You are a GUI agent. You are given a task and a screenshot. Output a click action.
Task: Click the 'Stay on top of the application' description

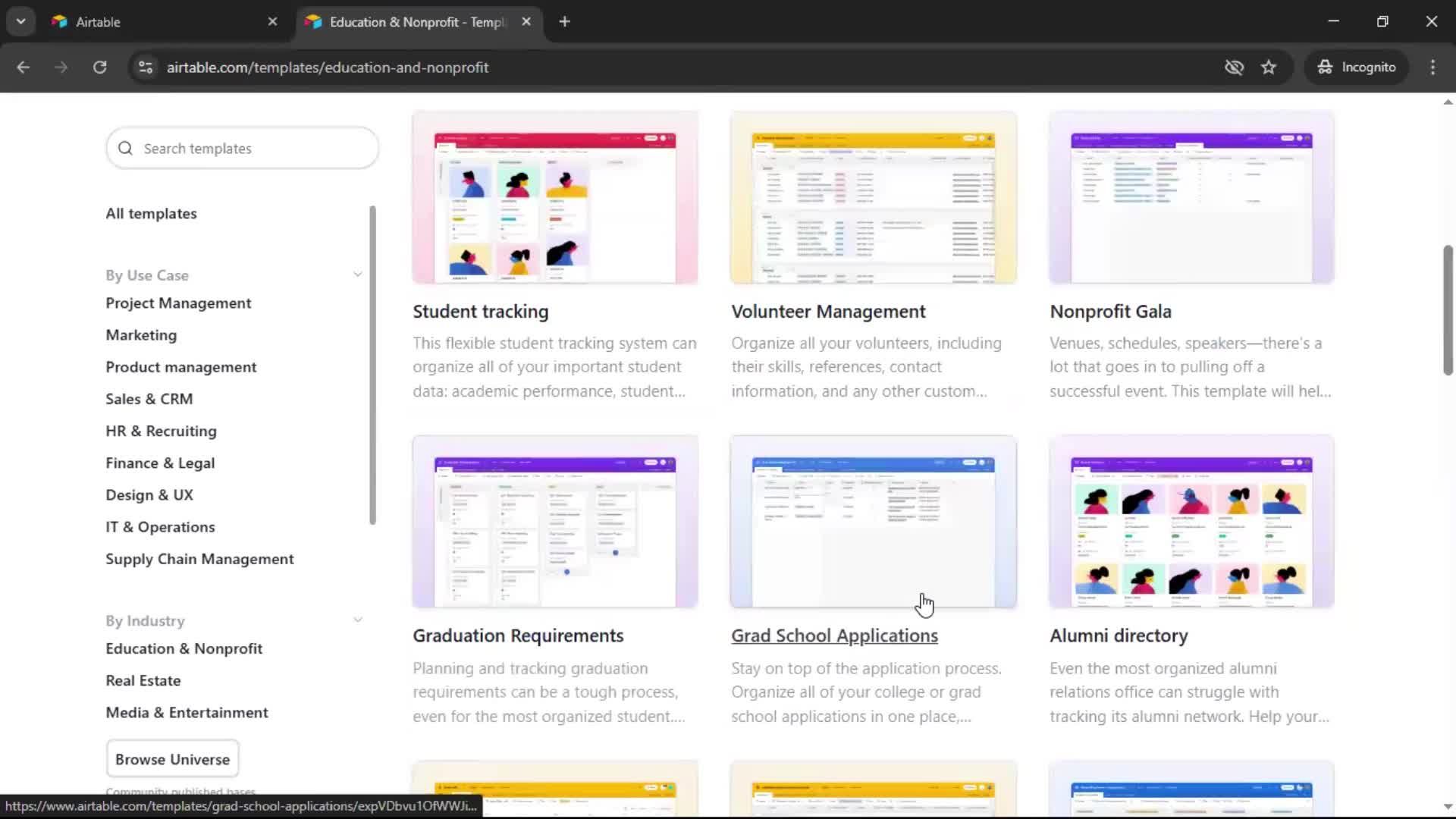[866, 692]
